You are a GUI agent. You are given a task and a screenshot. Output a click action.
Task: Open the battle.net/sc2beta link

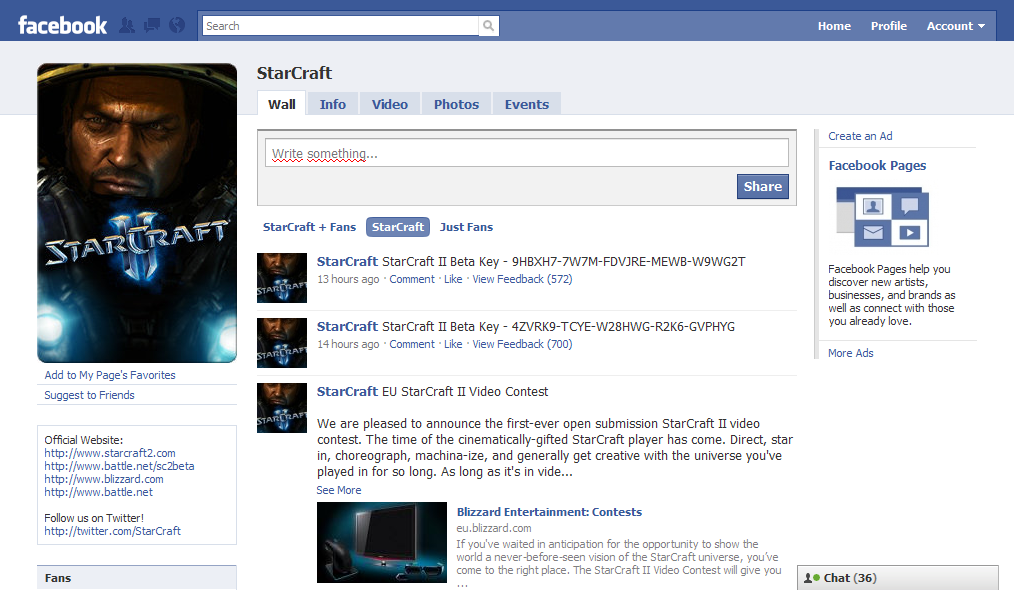point(119,466)
